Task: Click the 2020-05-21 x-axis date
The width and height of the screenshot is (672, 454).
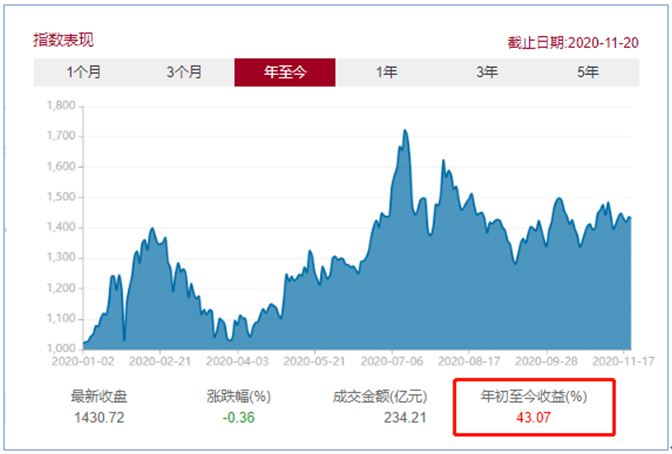Action: 314,361
